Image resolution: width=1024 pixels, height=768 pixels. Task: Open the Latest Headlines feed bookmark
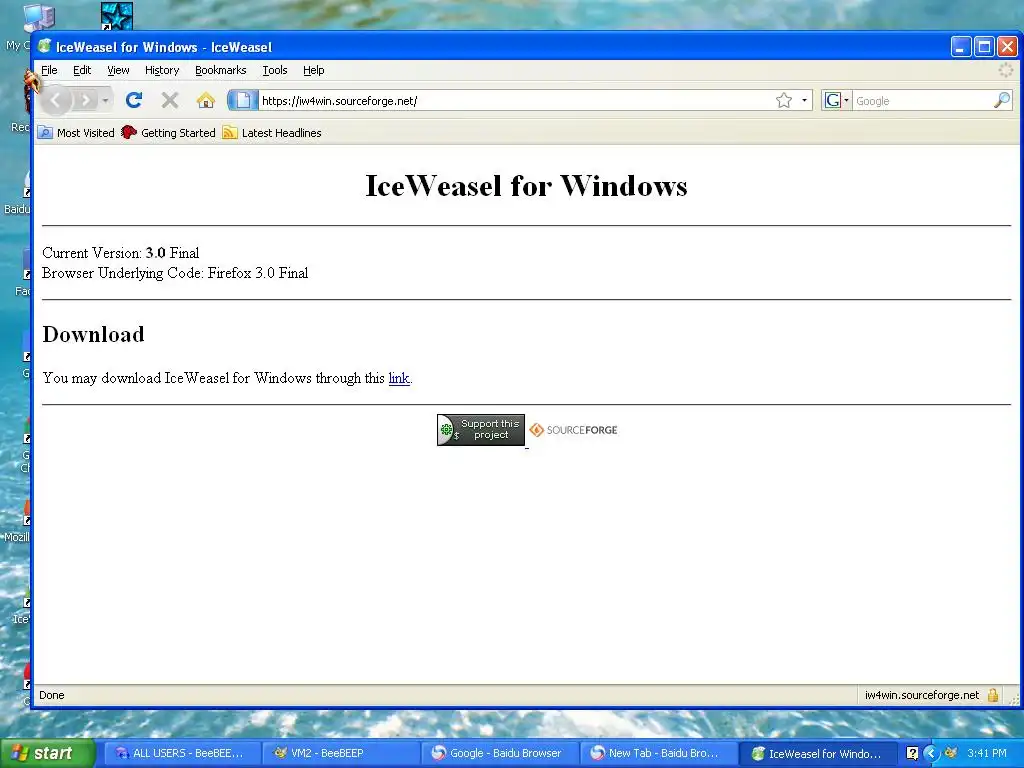pyautogui.click(x=272, y=133)
